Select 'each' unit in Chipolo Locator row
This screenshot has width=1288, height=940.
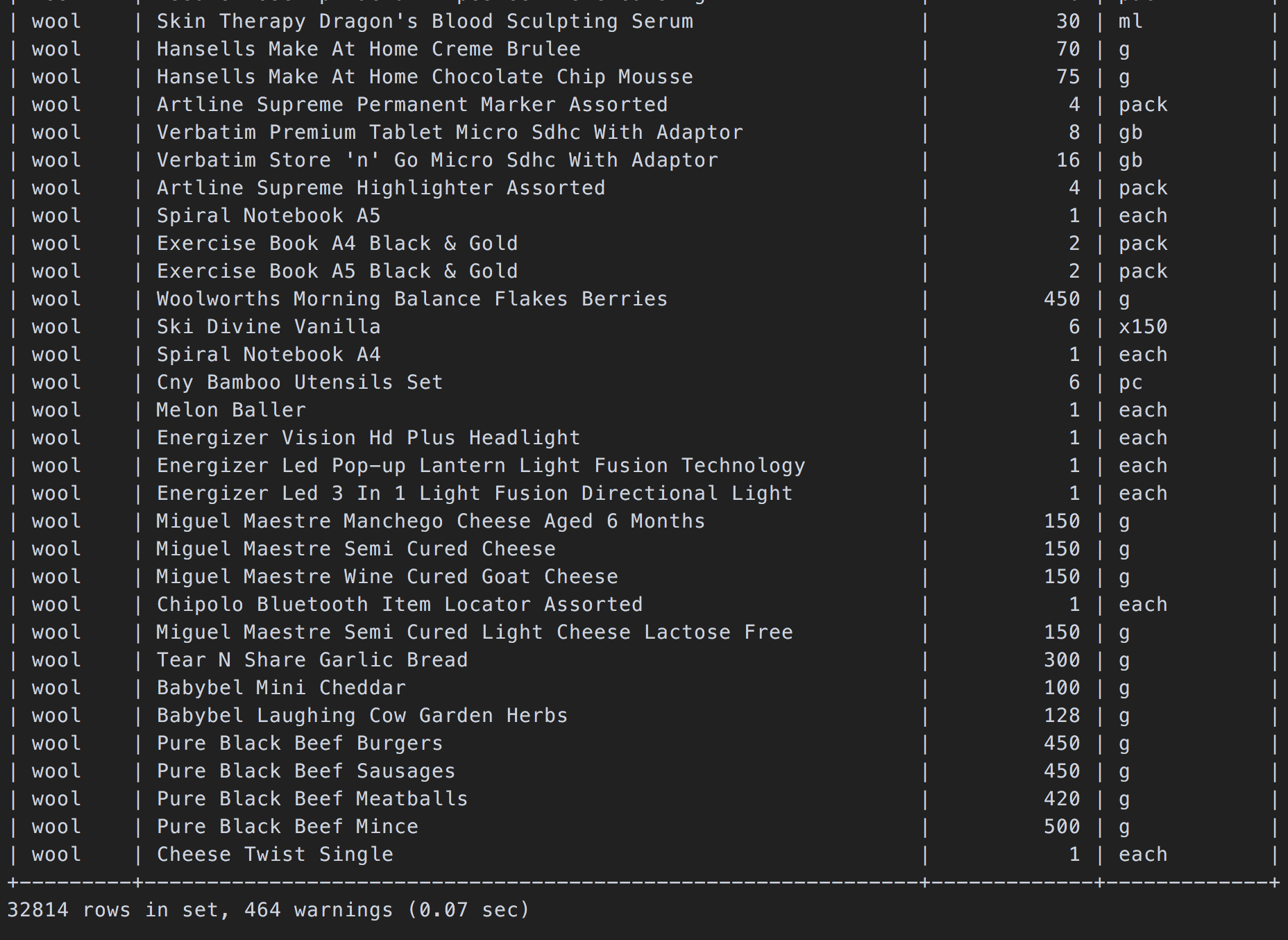coord(1143,605)
